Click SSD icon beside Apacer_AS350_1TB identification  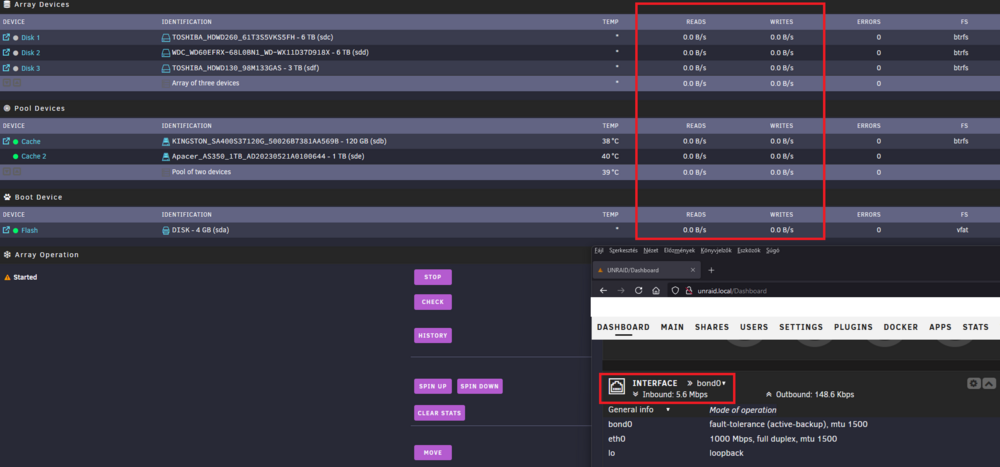tap(166, 156)
